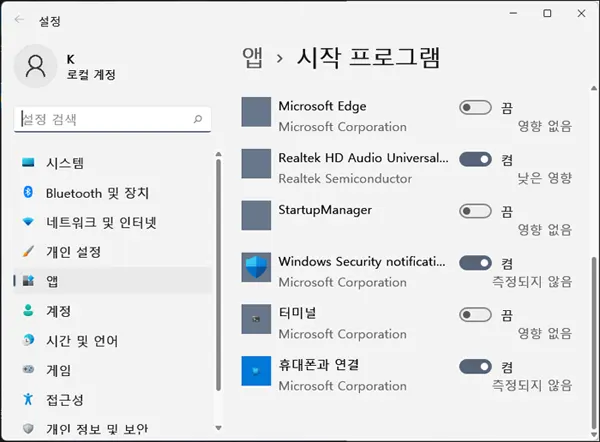Click the sidebar scrollbar thumb
The width and height of the screenshot is (600, 442).
tap(218, 275)
